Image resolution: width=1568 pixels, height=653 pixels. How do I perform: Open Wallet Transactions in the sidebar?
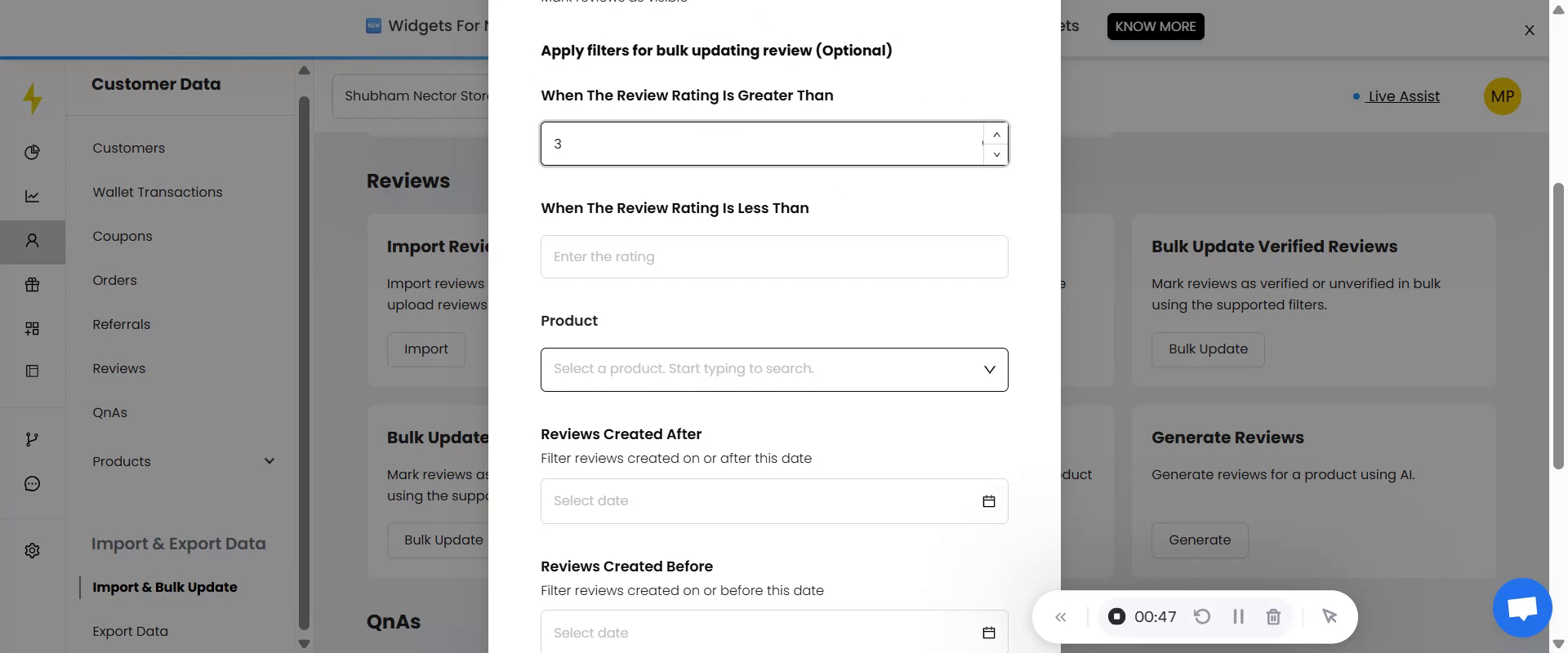158,192
